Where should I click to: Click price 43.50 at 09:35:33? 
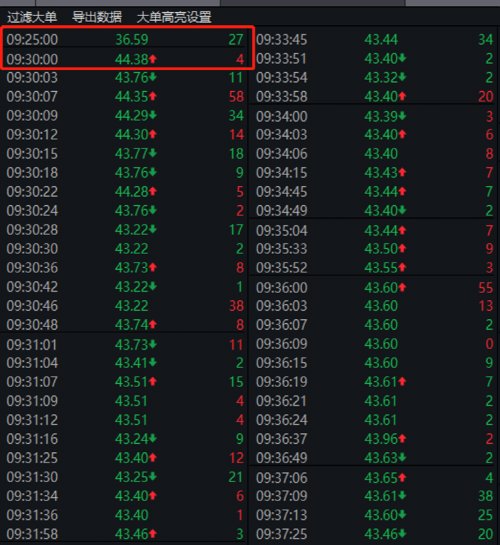point(381,249)
